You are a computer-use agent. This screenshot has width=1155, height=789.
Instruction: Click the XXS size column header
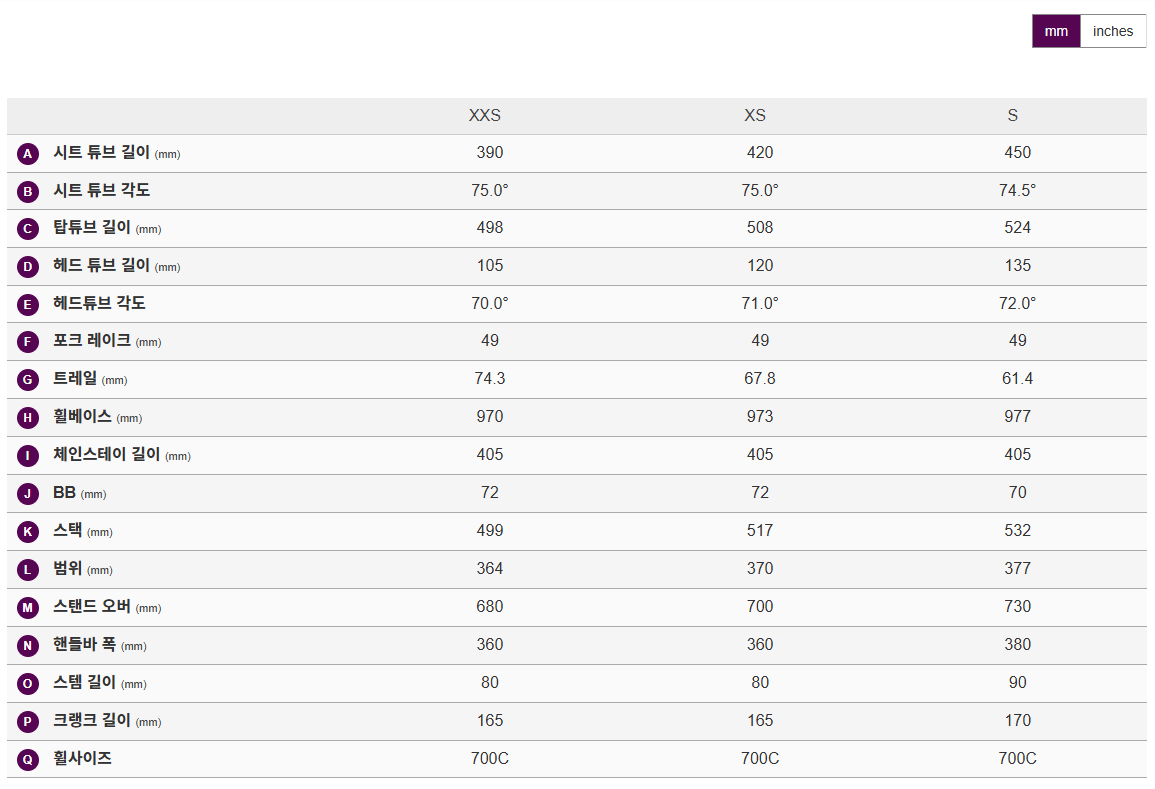(485, 116)
